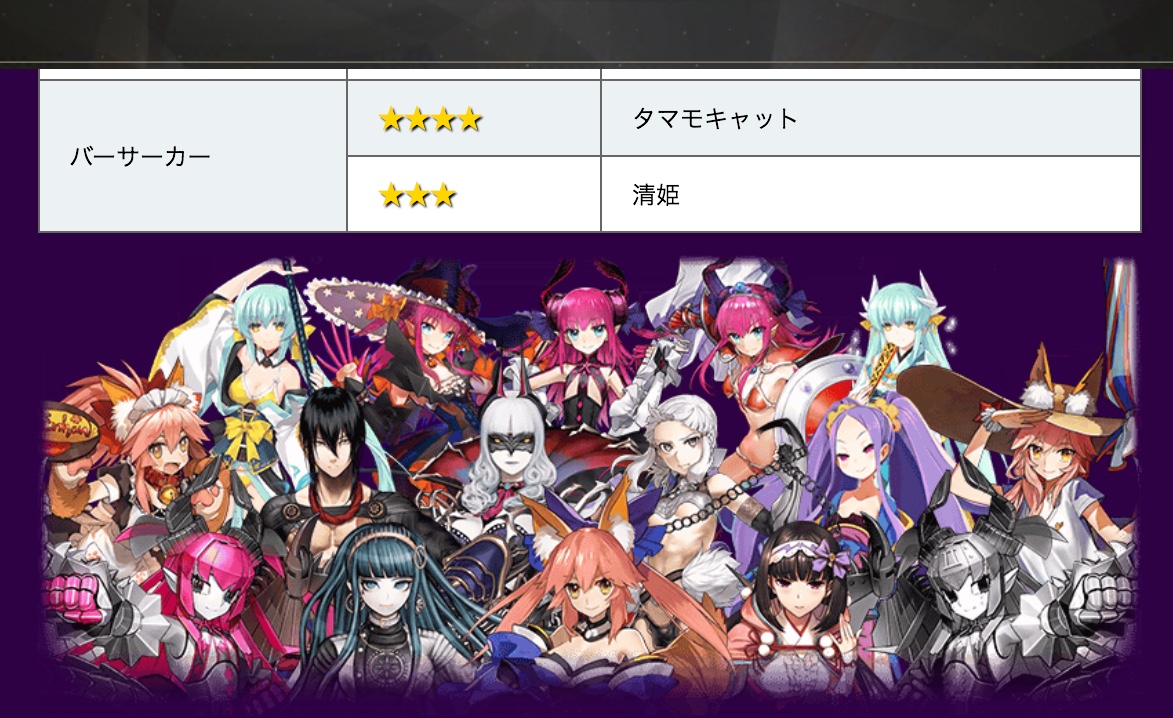This screenshot has width=1173, height=718.
Task: Click the three-star rarity icons
Action: click(x=417, y=195)
